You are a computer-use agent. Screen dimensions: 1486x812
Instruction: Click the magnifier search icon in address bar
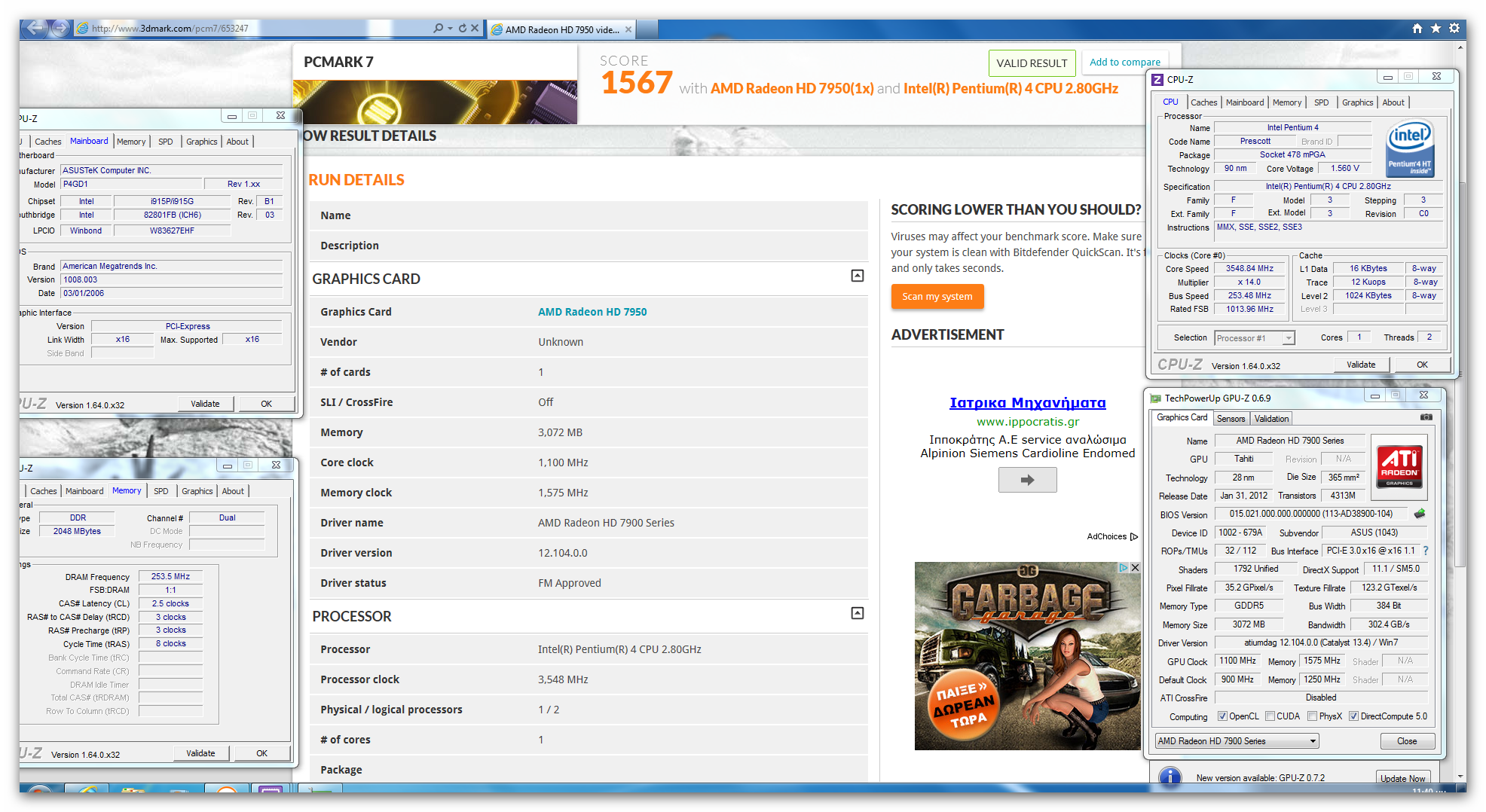pyautogui.click(x=438, y=29)
